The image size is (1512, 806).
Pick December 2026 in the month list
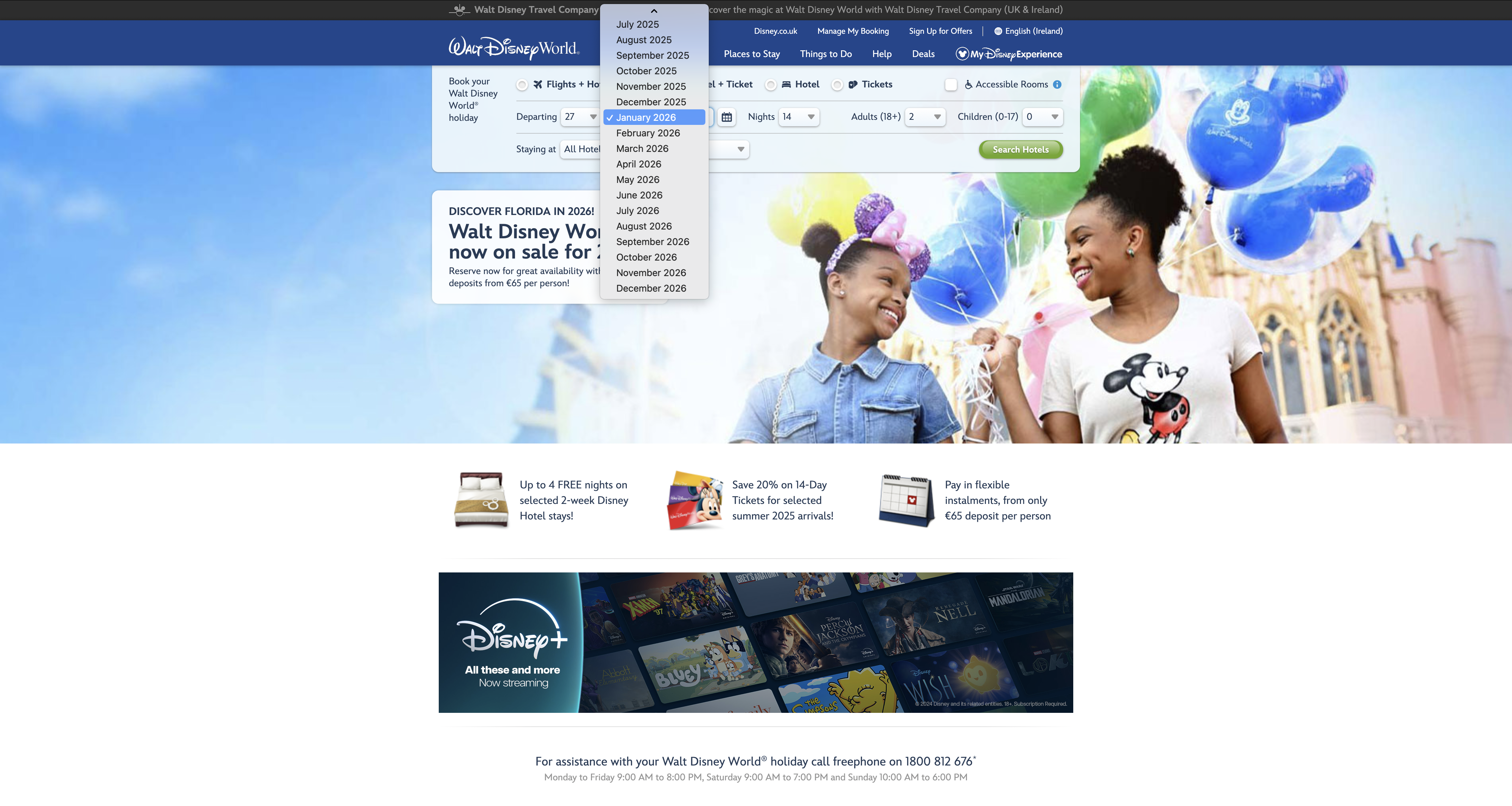654,288
